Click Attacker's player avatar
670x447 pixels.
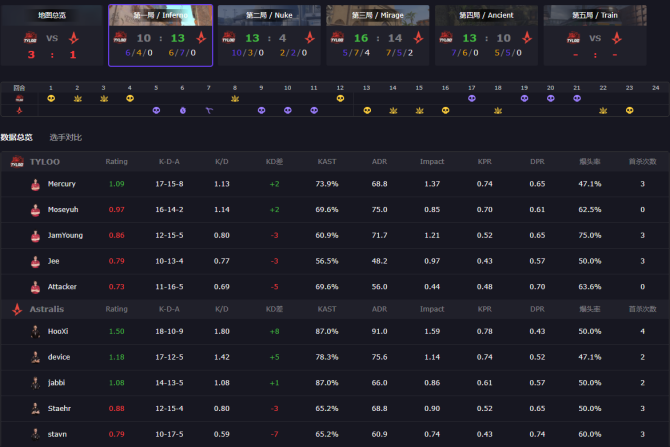35,287
